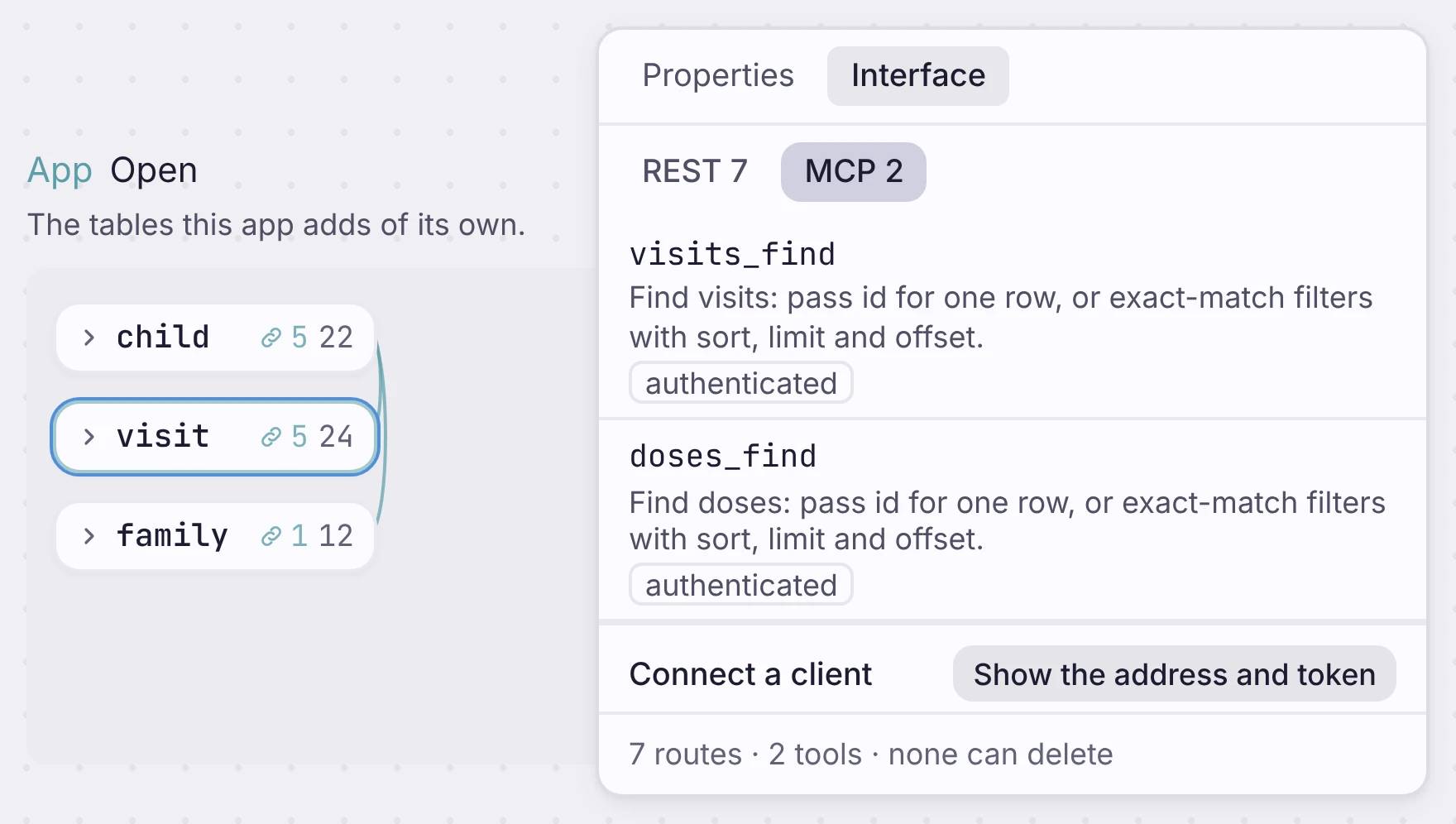Select the Interface tab
Screen dimensions: 1456x824
[918, 75]
